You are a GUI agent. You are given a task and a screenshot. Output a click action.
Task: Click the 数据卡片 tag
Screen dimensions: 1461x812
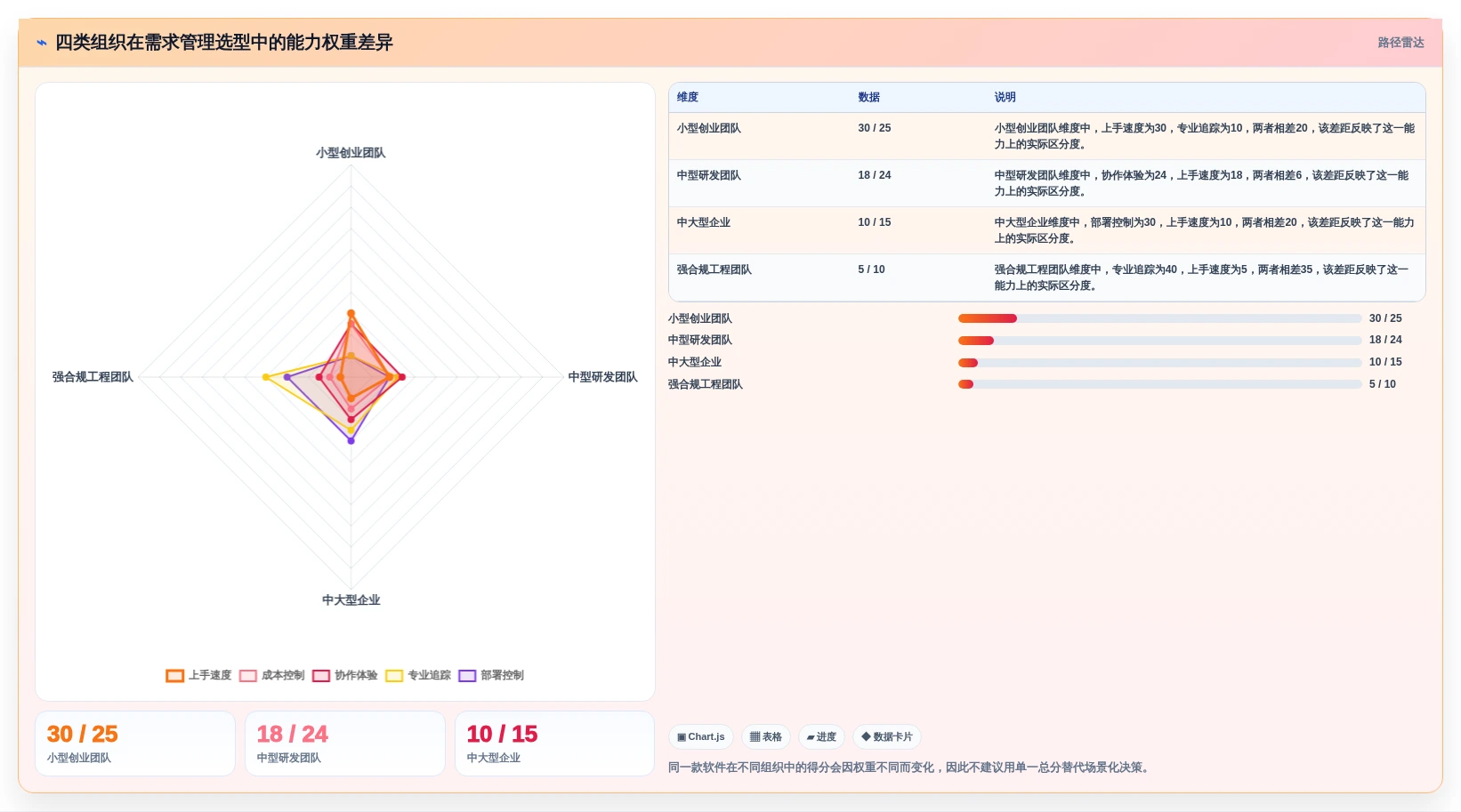887,736
